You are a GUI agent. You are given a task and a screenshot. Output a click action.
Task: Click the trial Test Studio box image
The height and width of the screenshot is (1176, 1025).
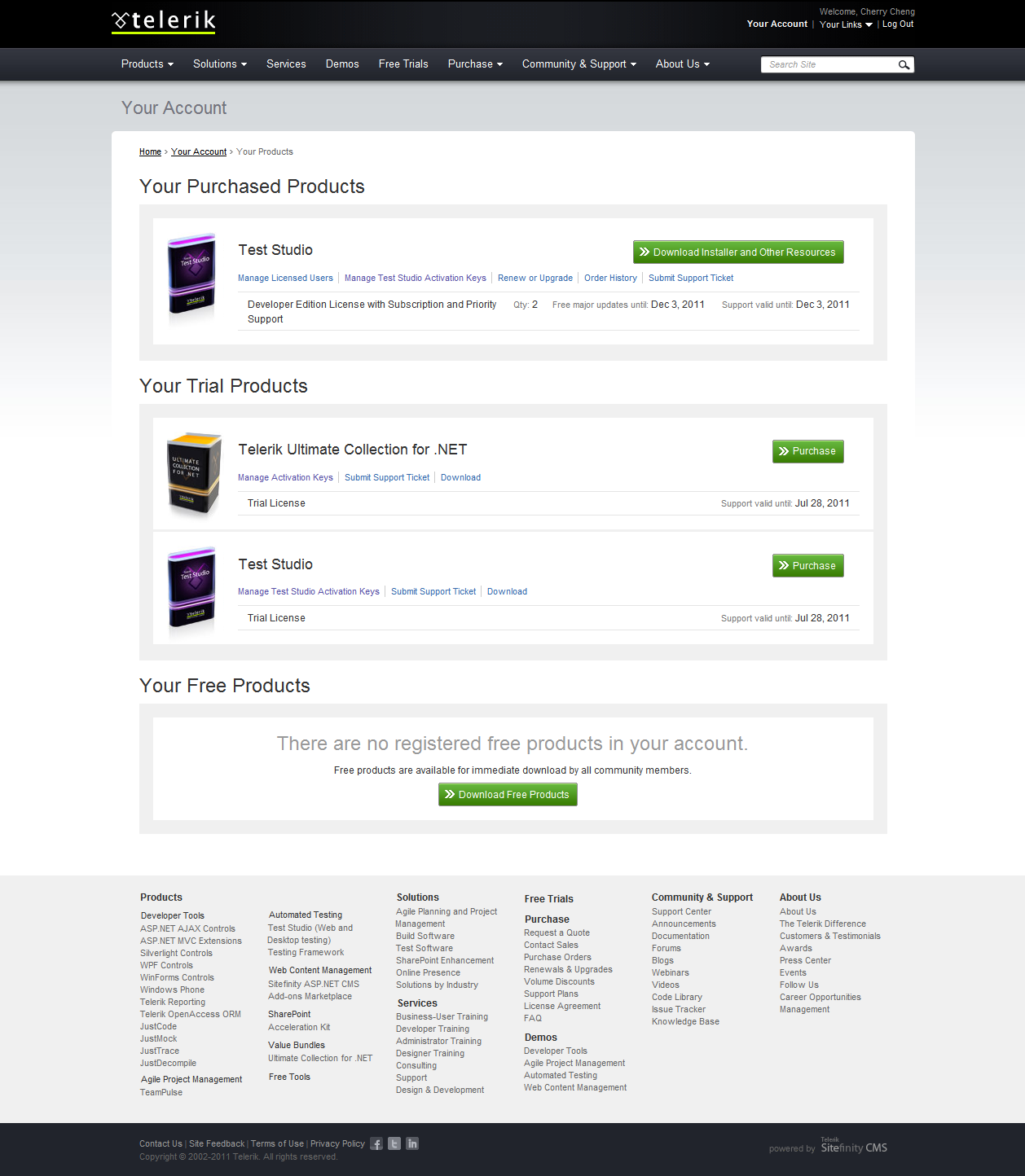pos(192,589)
